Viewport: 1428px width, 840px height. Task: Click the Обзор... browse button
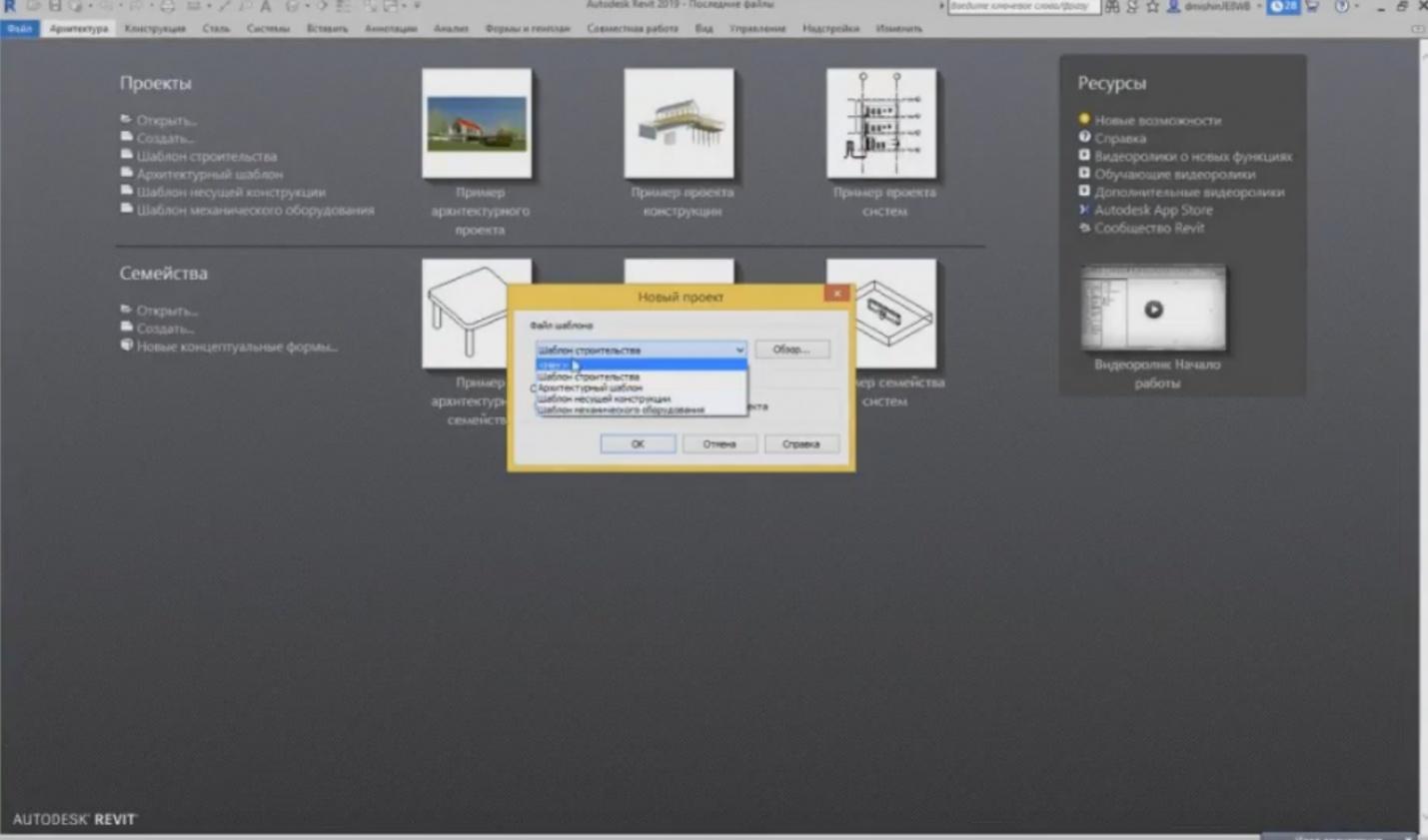(791, 350)
